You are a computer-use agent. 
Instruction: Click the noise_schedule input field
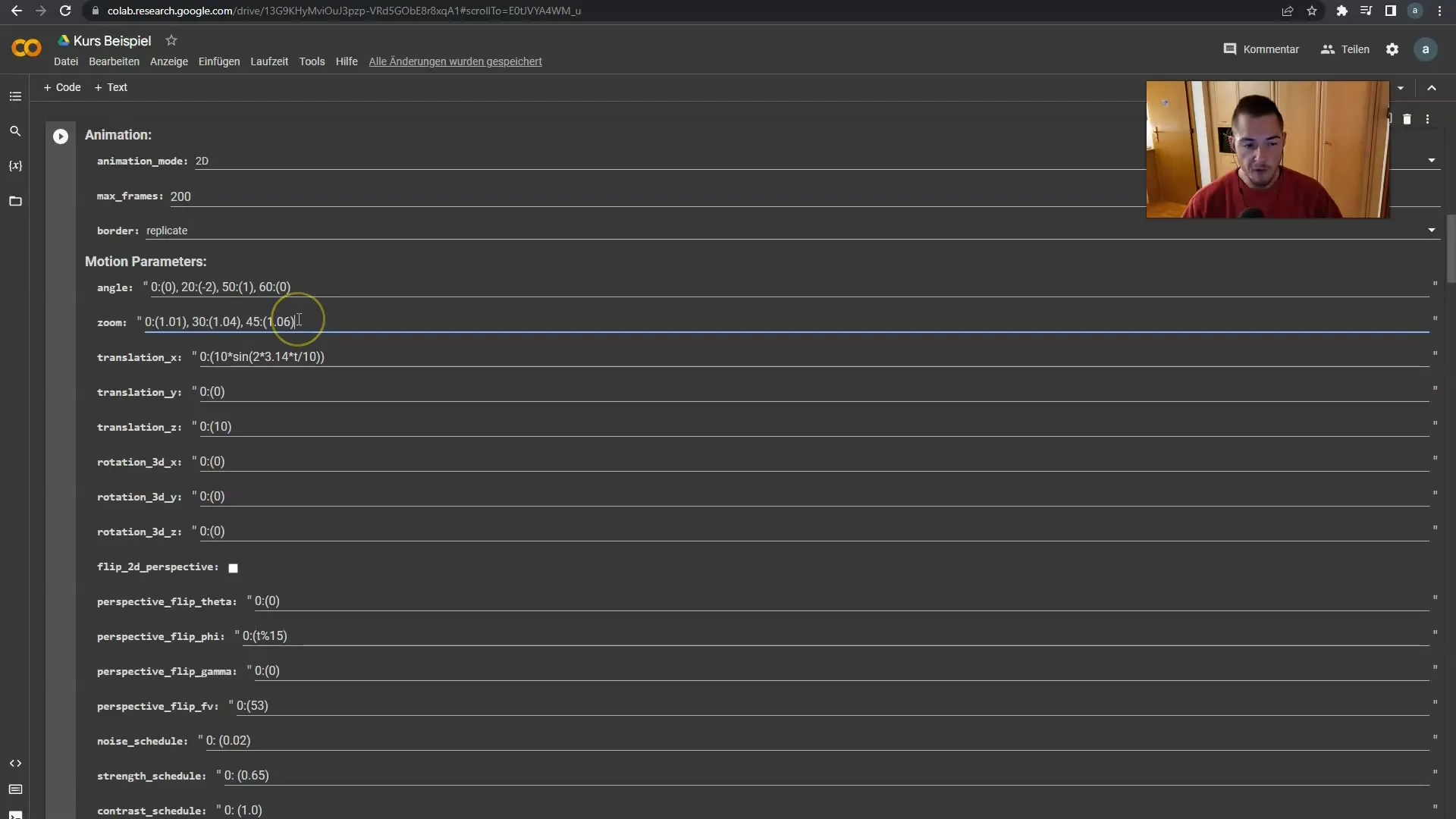(x=817, y=740)
